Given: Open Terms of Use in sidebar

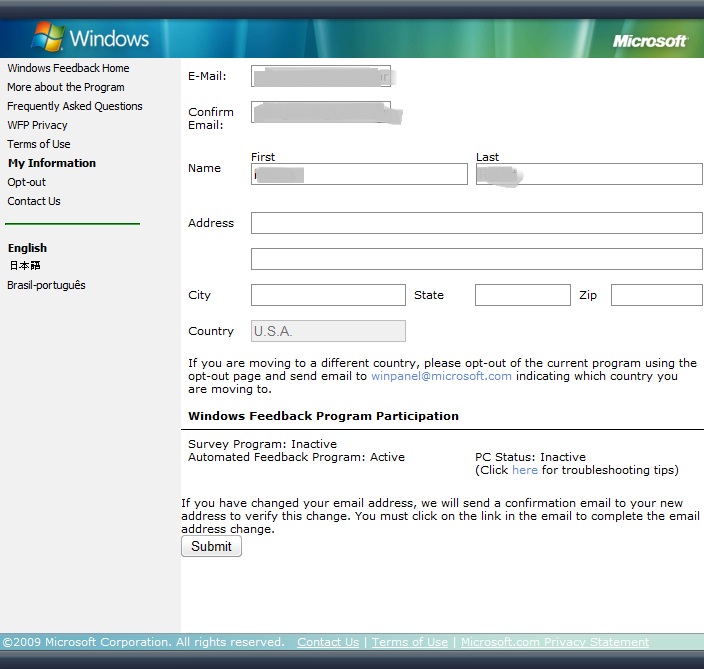Looking at the screenshot, I should (x=39, y=144).
